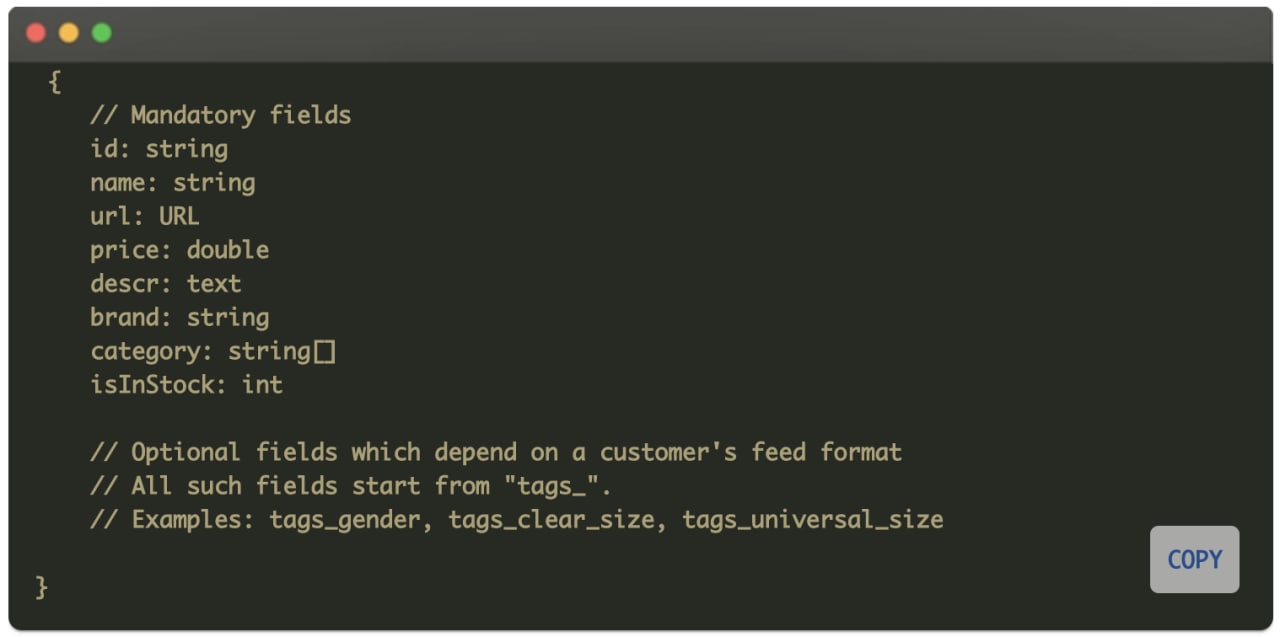Click the closing curly brace

pyautogui.click(x=42, y=587)
